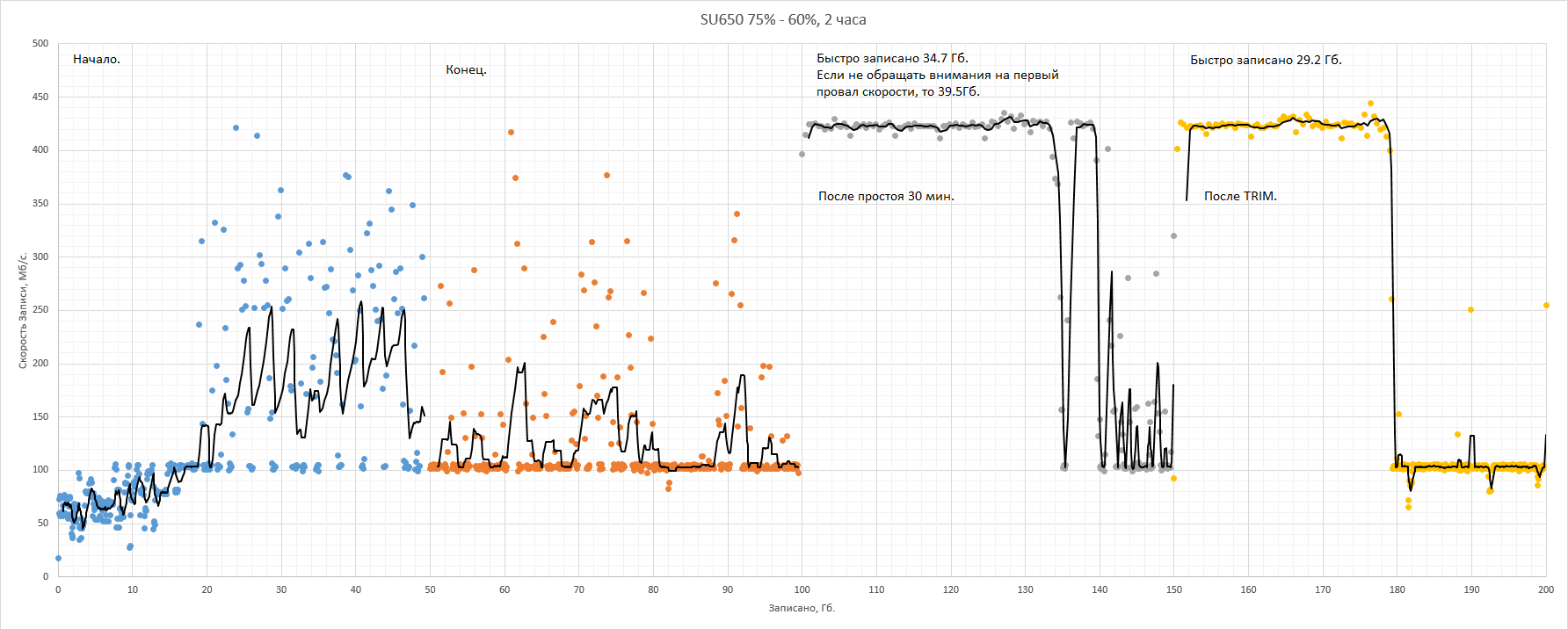This screenshot has width=1568, height=629.
Task: Click the x-axis value 160
Action: [x=1249, y=589]
